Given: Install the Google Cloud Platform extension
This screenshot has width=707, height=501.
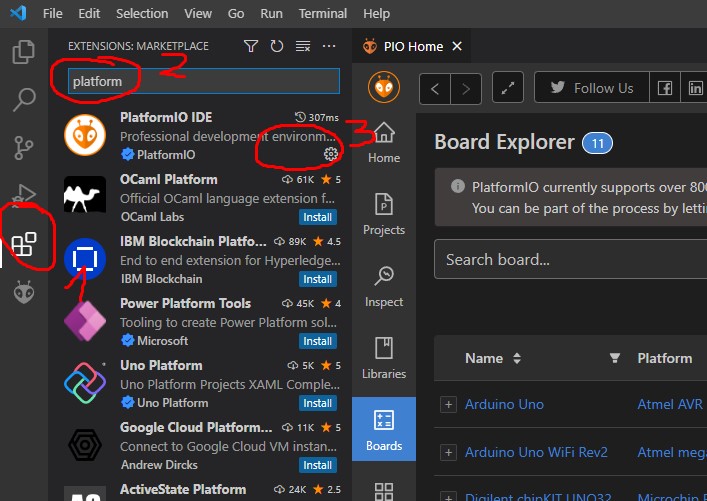Looking at the screenshot, I should 317,465.
